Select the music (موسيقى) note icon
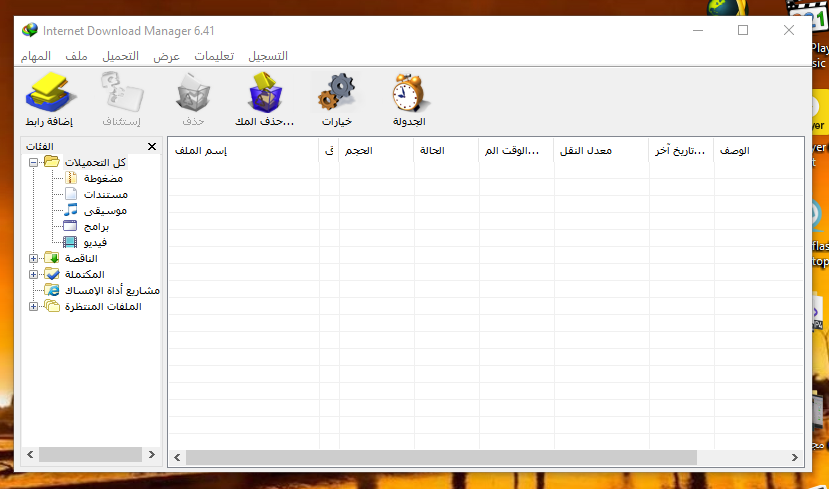829x489 pixels. [71, 210]
